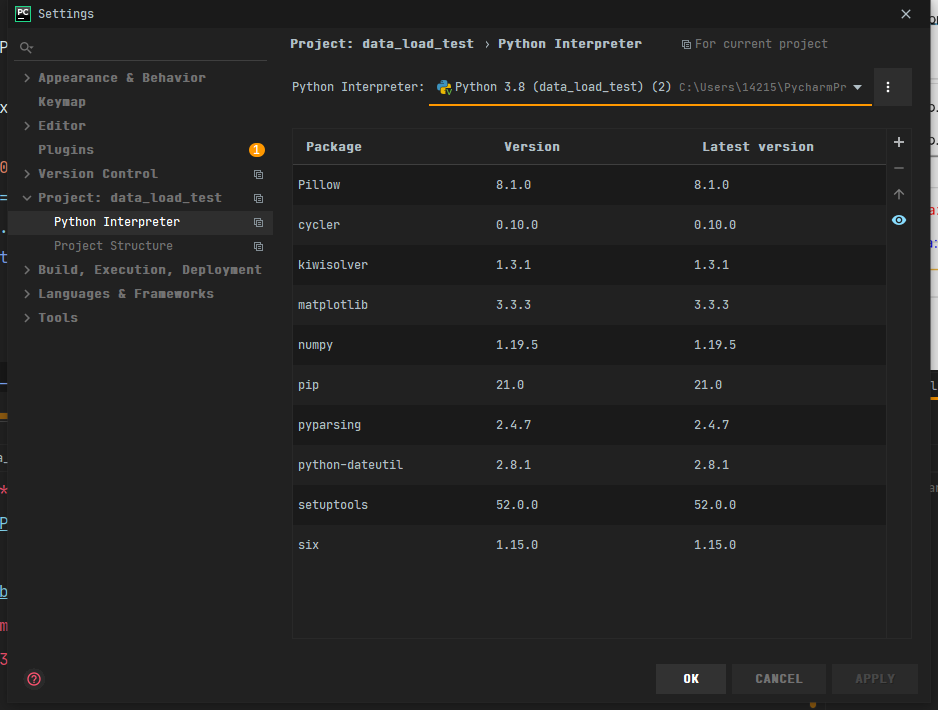Viewport: 938px width, 710px height.
Task: Click the Version column header
Action: [532, 147]
